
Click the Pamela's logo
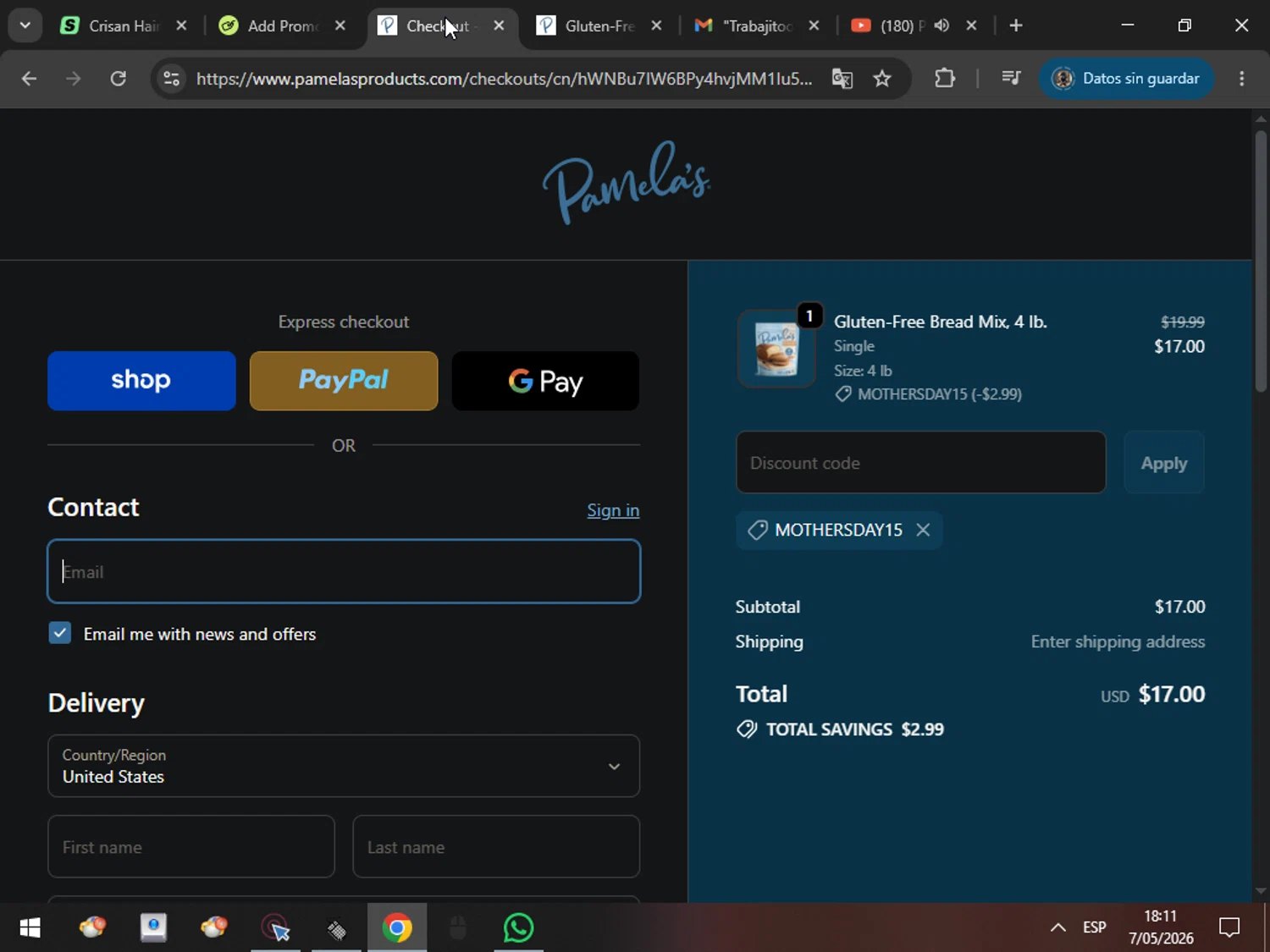coord(627,183)
